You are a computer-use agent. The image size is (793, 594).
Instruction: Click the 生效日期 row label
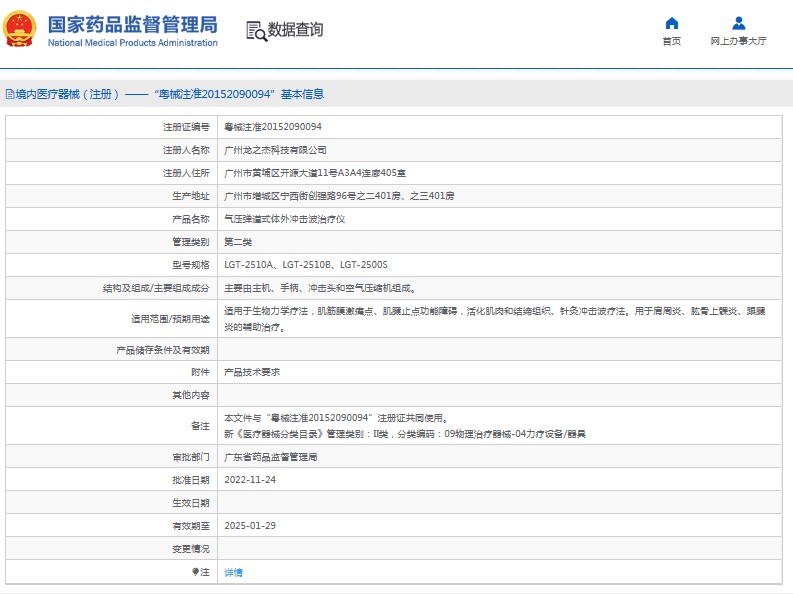coord(190,503)
